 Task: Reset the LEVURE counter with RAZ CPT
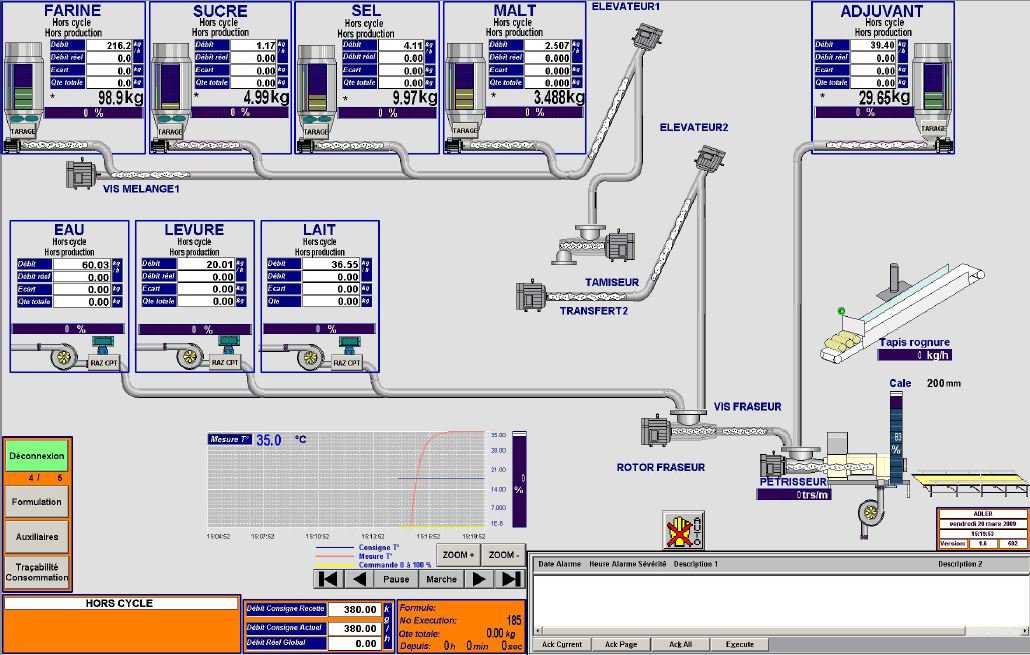tap(225, 363)
